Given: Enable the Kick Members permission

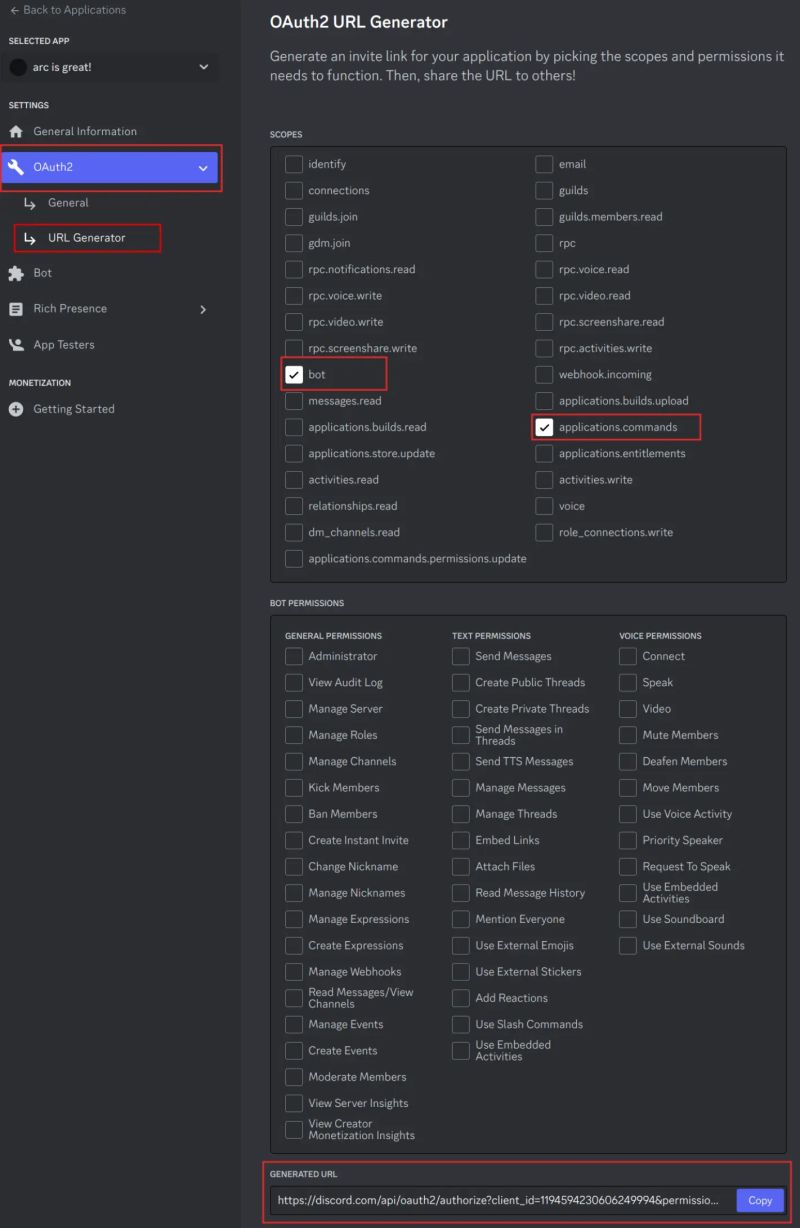Looking at the screenshot, I should 294,788.
